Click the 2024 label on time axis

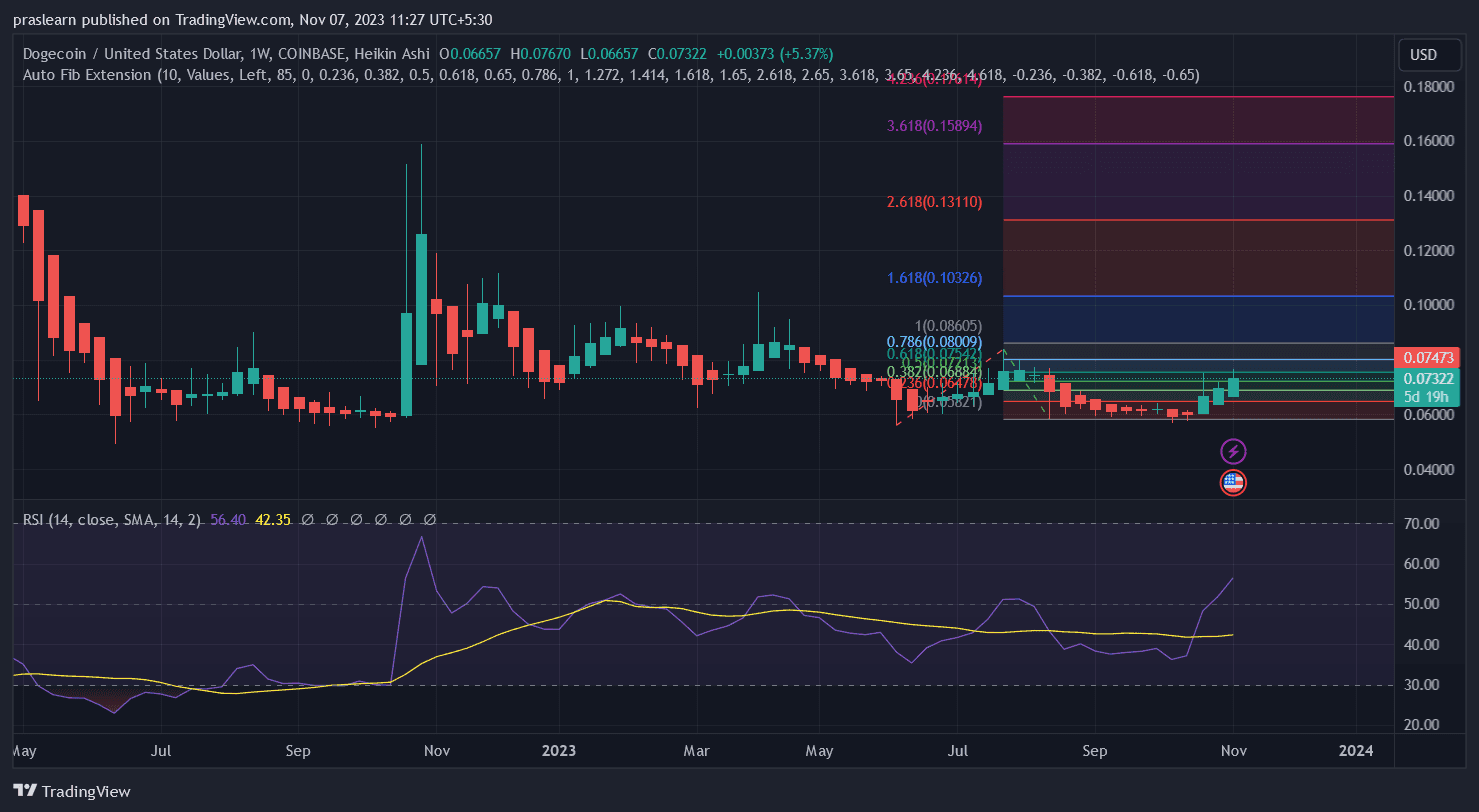point(1355,749)
